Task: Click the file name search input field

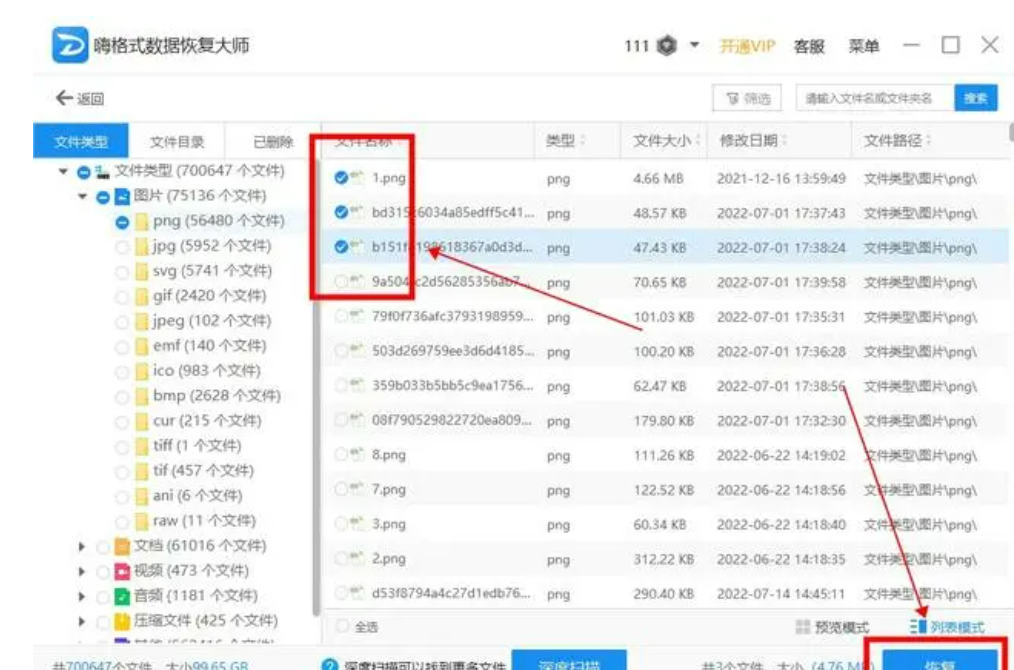Action: point(875,98)
